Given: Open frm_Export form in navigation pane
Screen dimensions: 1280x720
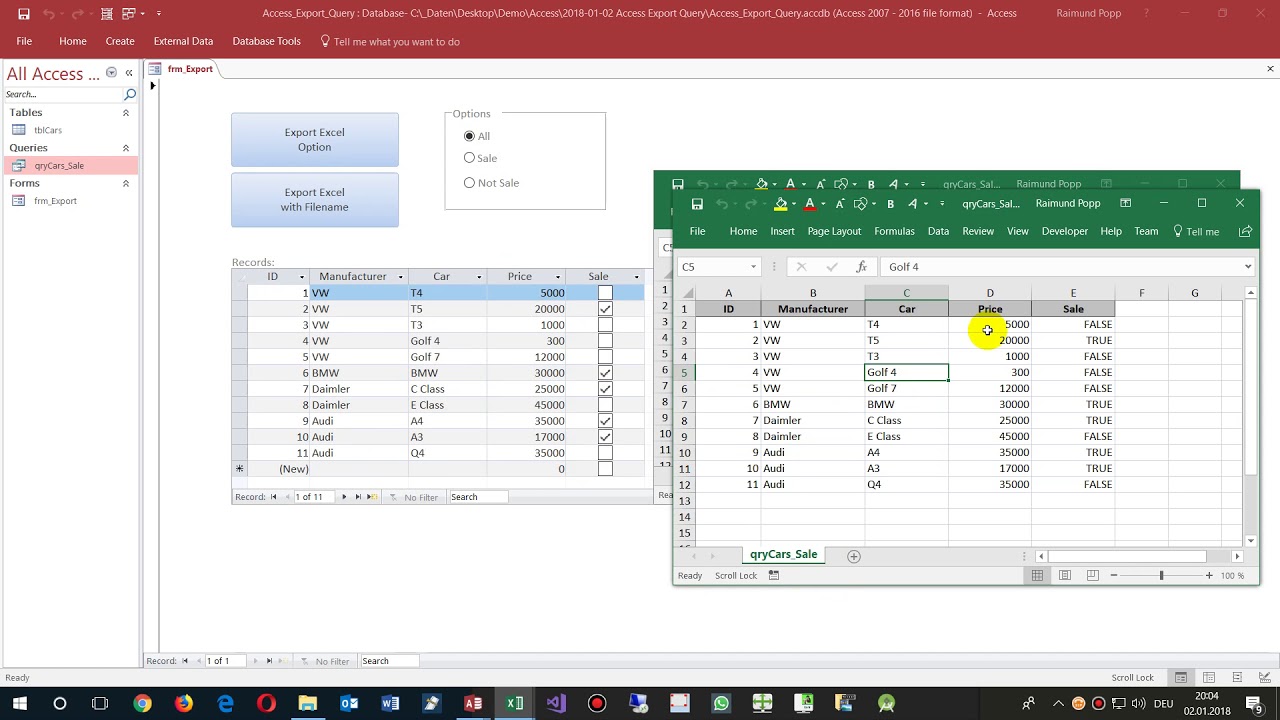Looking at the screenshot, I should [x=55, y=201].
